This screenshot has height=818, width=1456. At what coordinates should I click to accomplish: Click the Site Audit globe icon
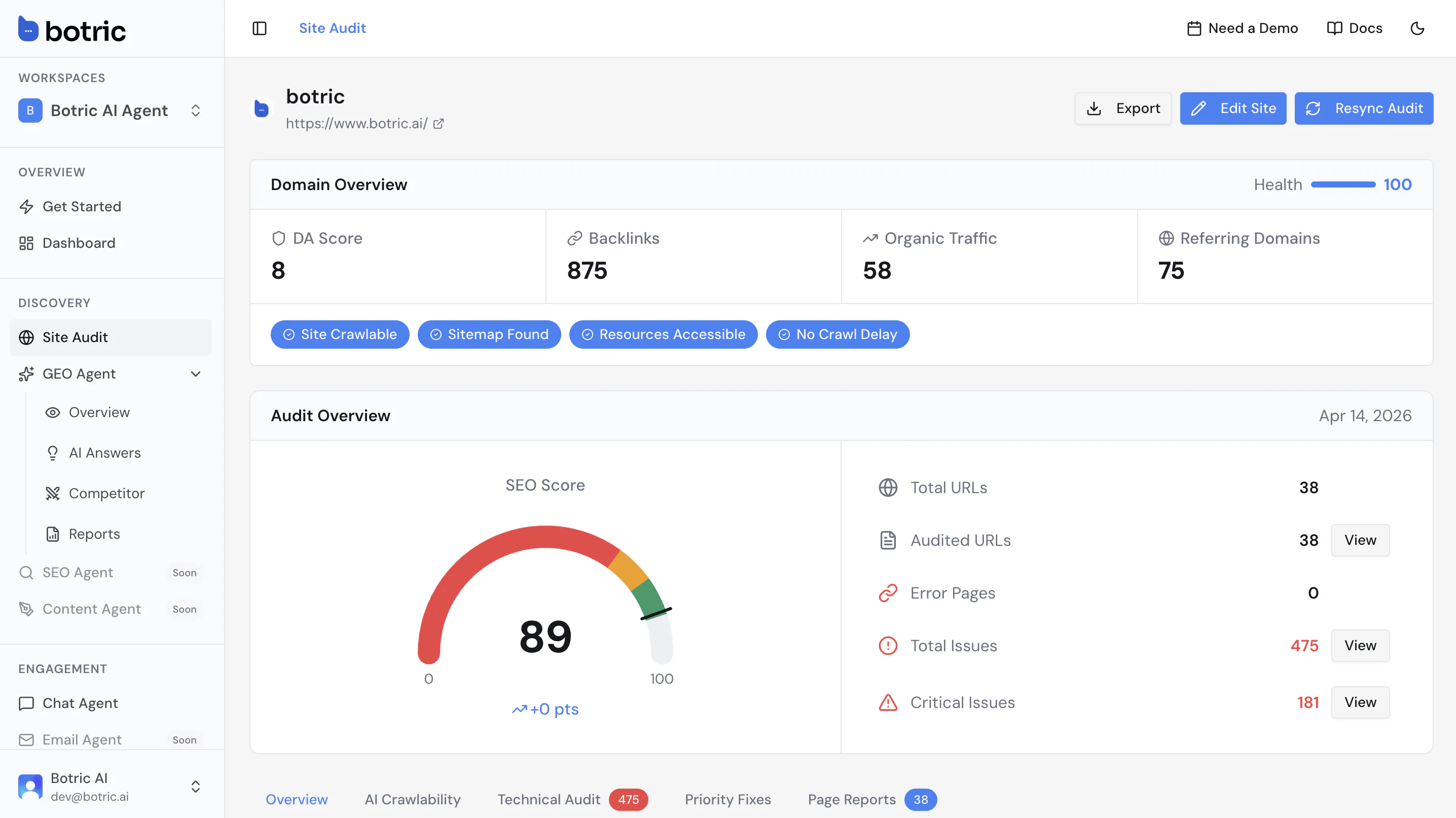(x=26, y=337)
